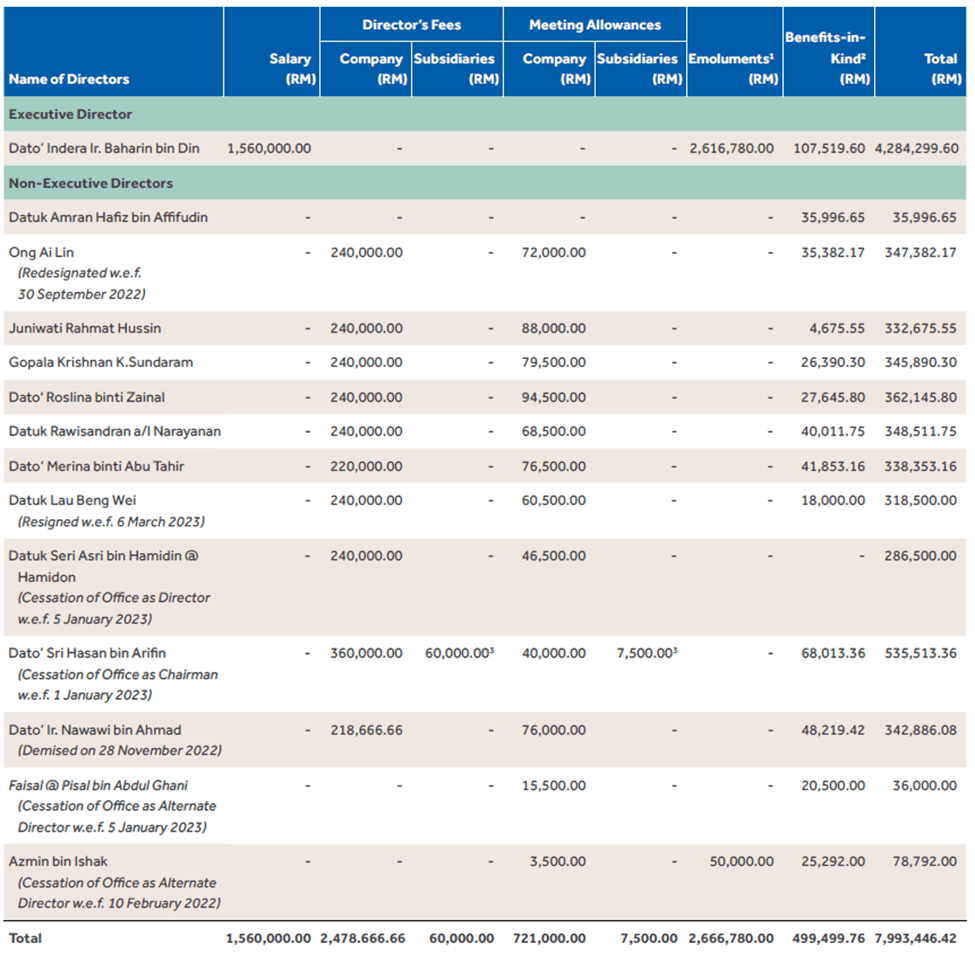Select the "Non-Executive Directors" section row
Screen dimensions: 975x953
pyautogui.click(x=90, y=183)
